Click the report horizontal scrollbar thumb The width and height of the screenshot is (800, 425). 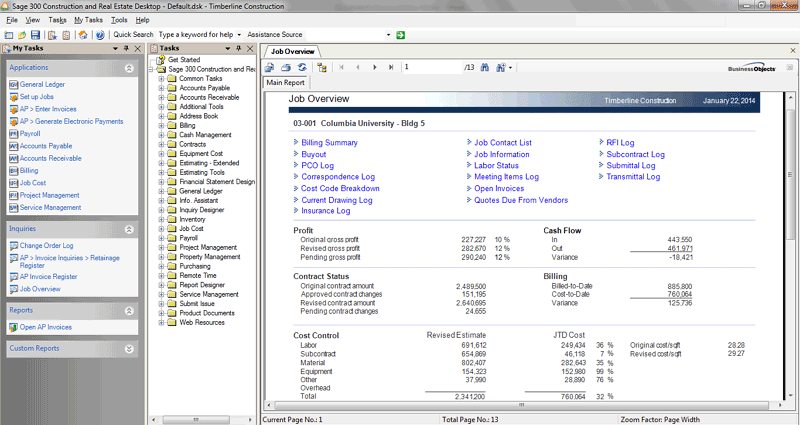click(x=520, y=405)
